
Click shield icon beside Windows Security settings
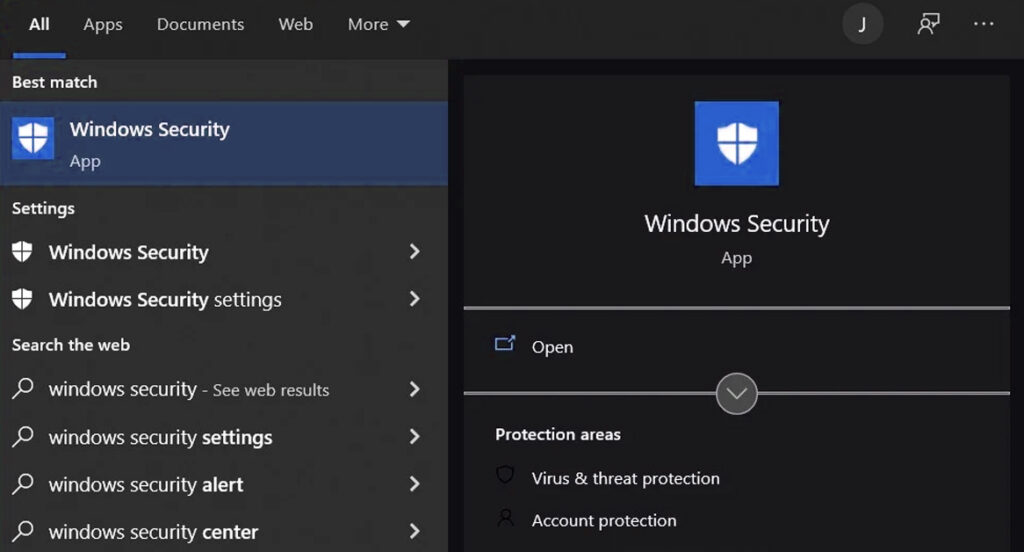point(22,299)
